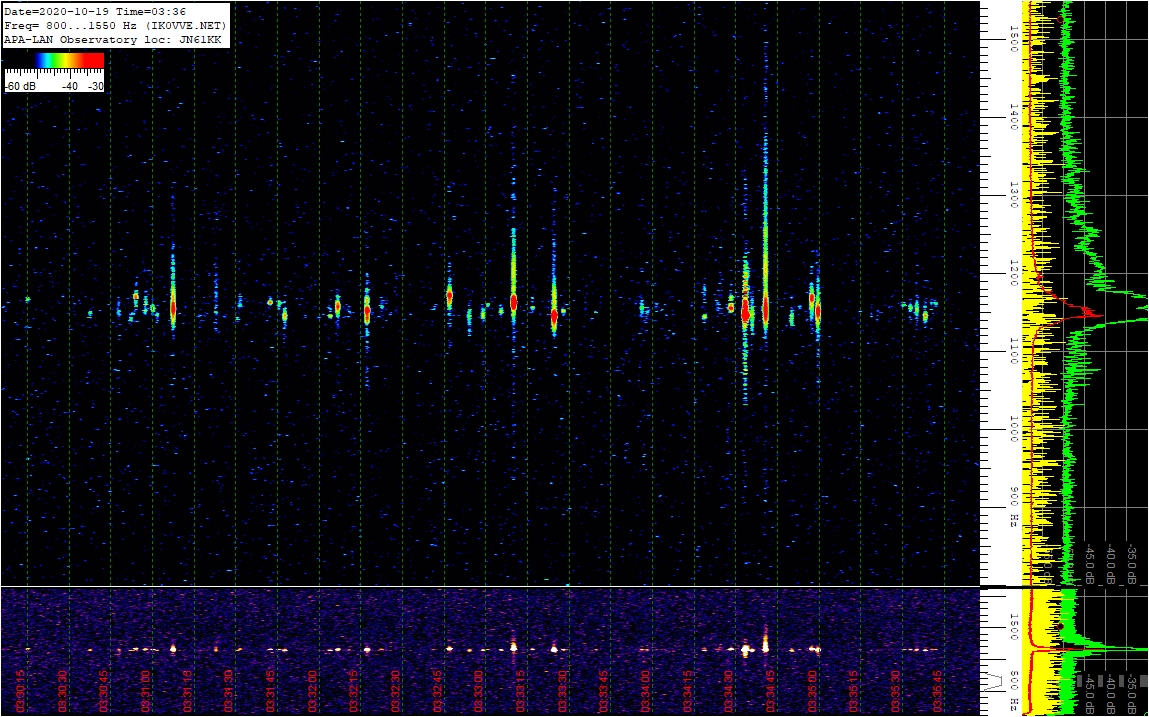Click the Date=2020-10-19 Time=03:36 header line
The height and width of the screenshot is (717, 1149).
click(x=95, y=12)
